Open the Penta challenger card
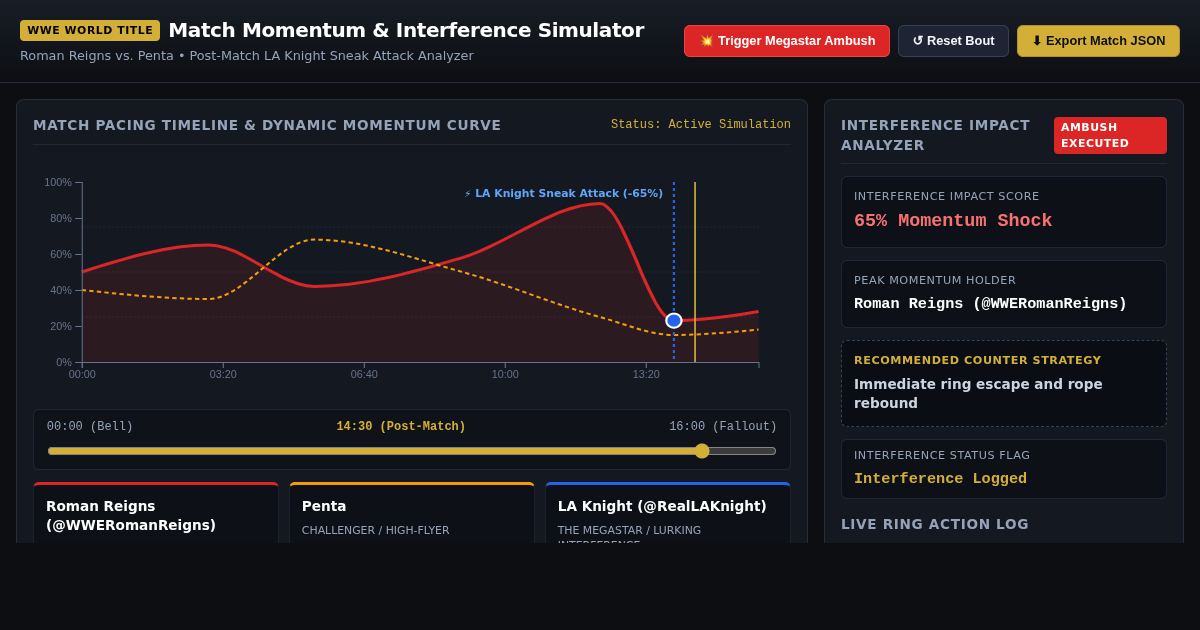The width and height of the screenshot is (1200, 630). click(412, 513)
